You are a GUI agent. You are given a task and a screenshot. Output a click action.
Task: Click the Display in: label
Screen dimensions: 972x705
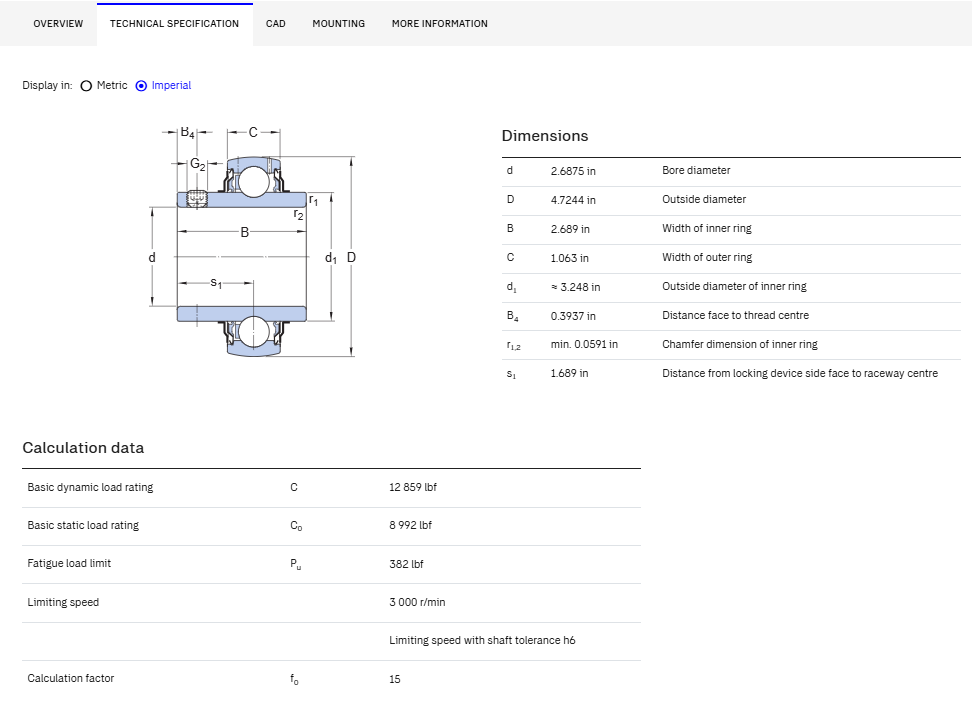pyautogui.click(x=47, y=86)
